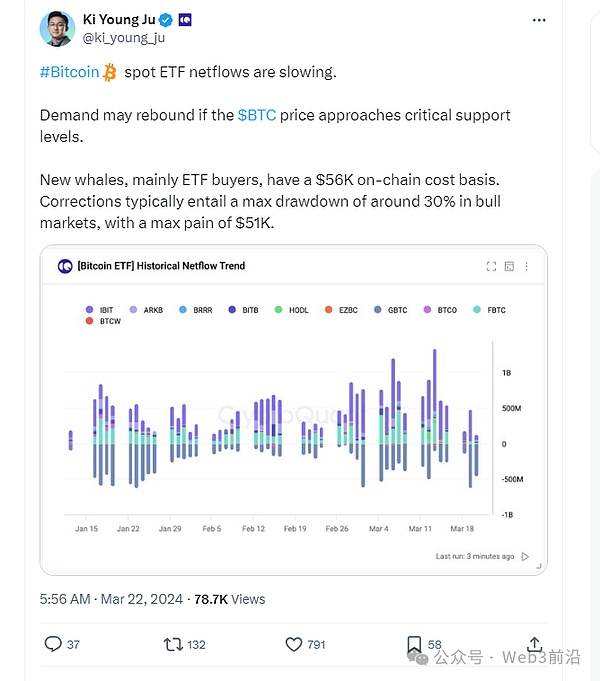Click the share upload icon
600x681 pixels.
click(534, 644)
